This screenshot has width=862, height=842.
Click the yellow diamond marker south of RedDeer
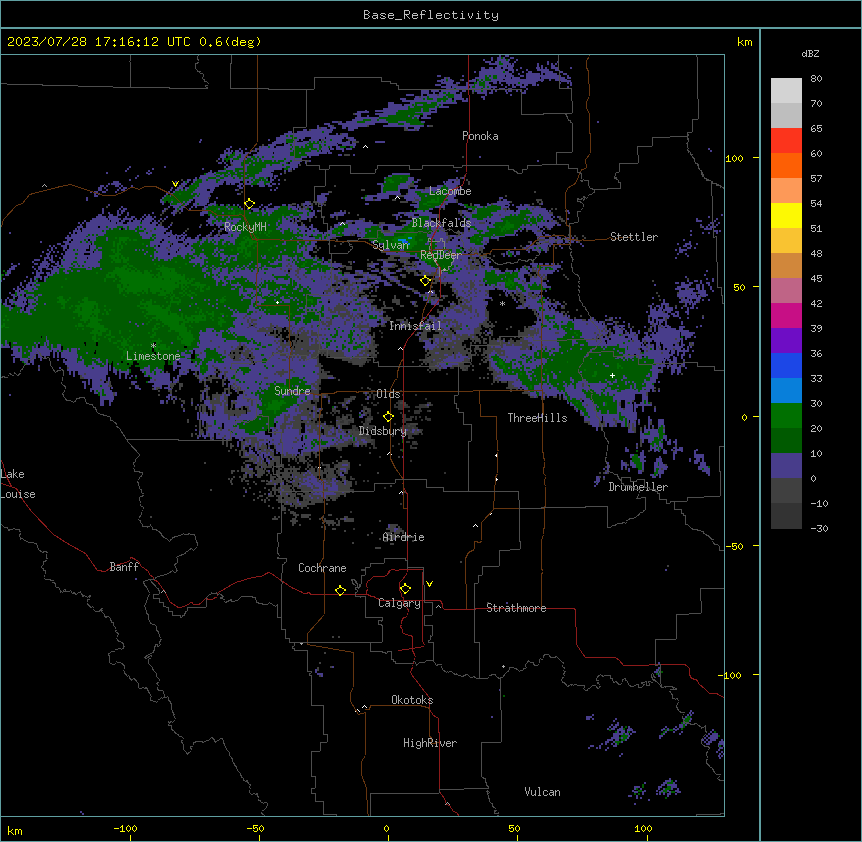pyautogui.click(x=425, y=281)
